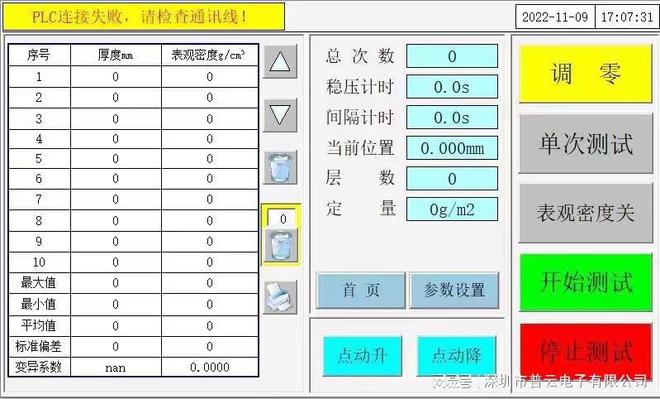660x399 pixels.
Task: Click the 标准偏差 row label
Action: pyautogui.click(x=39, y=346)
